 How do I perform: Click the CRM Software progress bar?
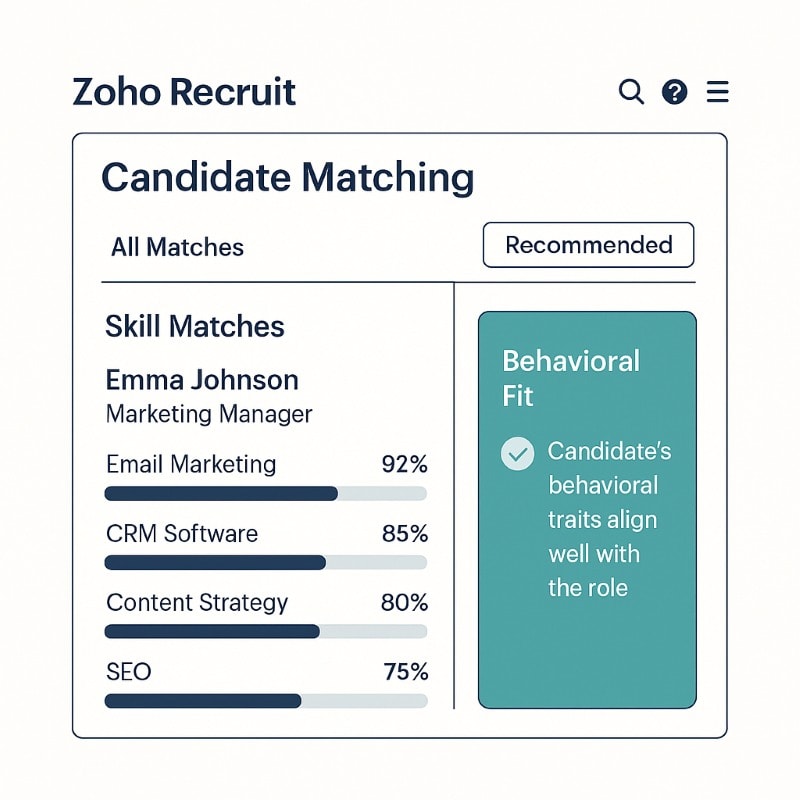pos(265,562)
